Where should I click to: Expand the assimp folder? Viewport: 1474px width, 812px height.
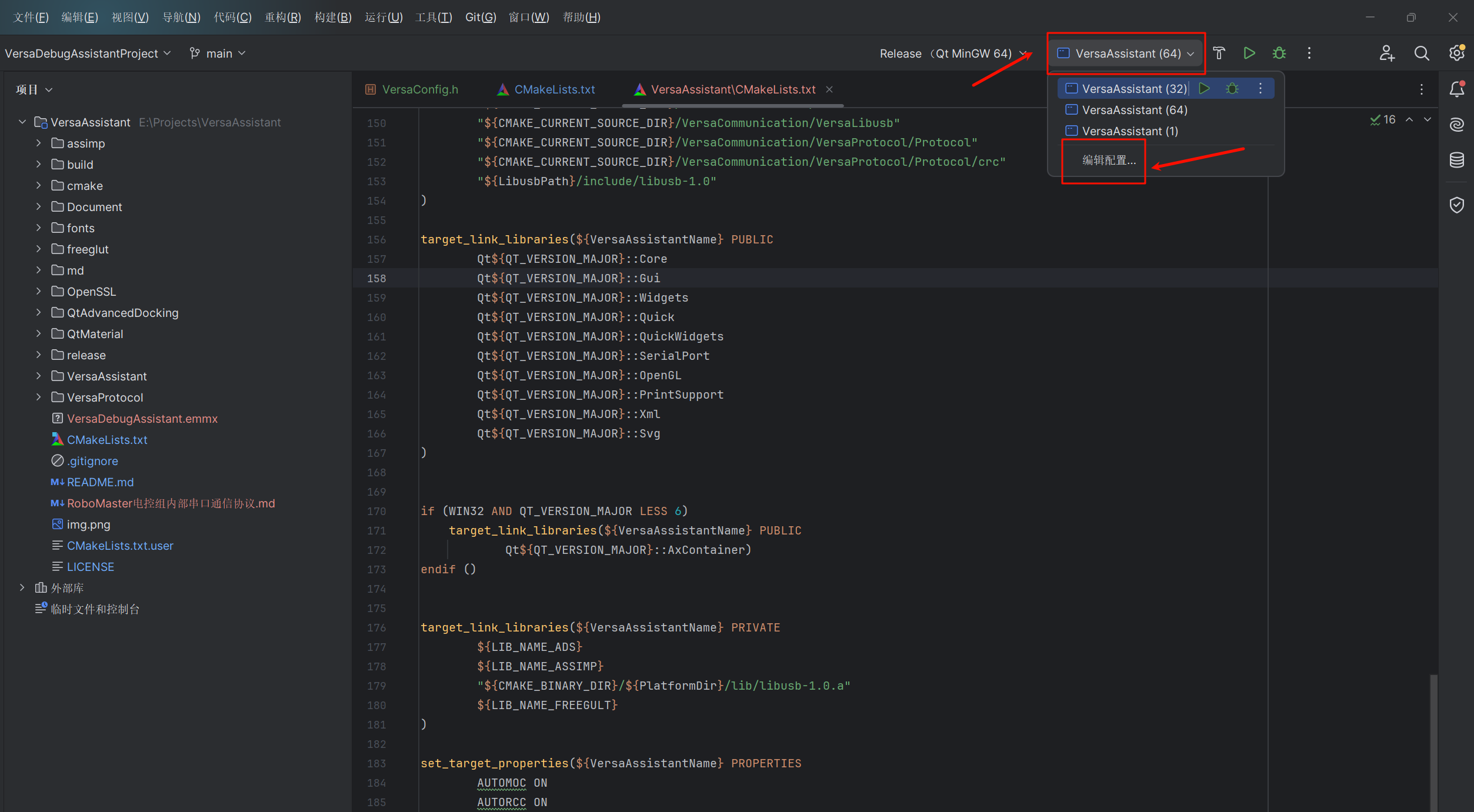[39, 143]
